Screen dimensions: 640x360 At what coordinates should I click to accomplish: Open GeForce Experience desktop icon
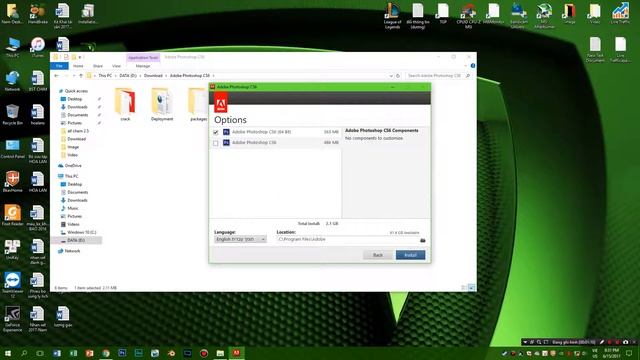click(x=13, y=319)
